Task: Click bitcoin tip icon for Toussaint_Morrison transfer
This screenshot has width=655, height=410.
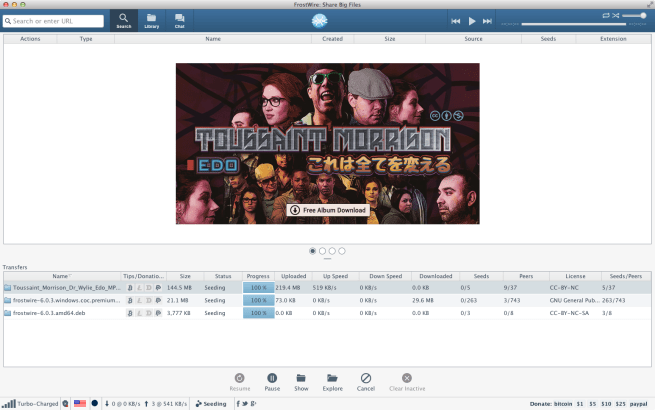Action: (x=130, y=287)
